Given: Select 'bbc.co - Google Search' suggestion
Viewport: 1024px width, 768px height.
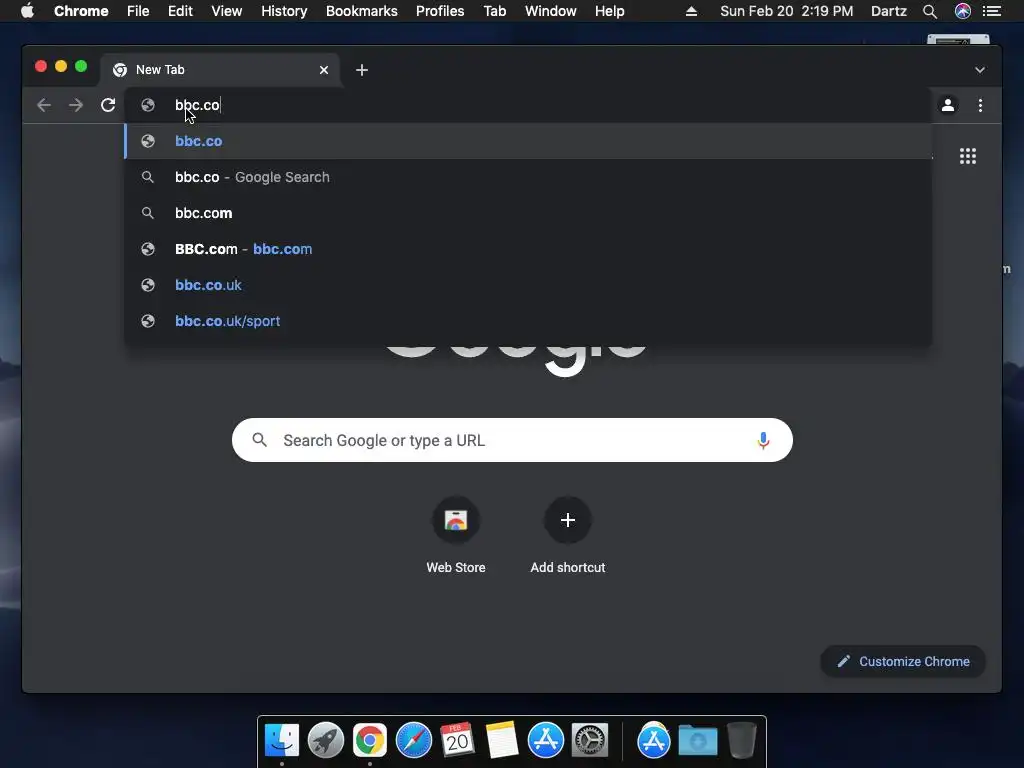Looking at the screenshot, I should coord(528,177).
